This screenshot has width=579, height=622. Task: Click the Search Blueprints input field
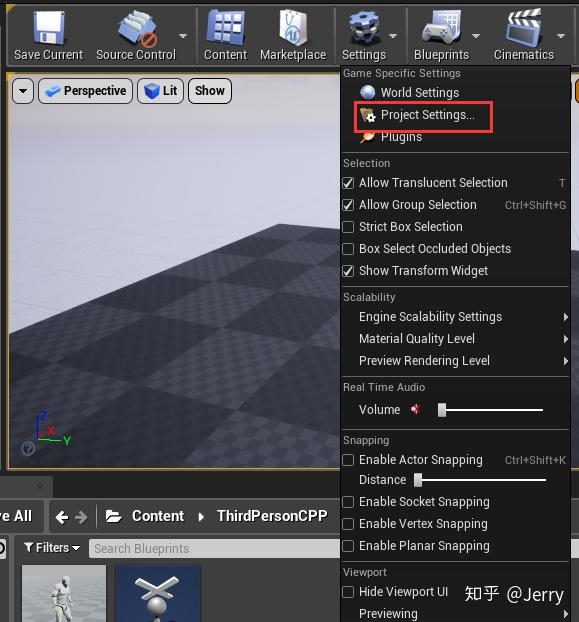click(x=215, y=548)
